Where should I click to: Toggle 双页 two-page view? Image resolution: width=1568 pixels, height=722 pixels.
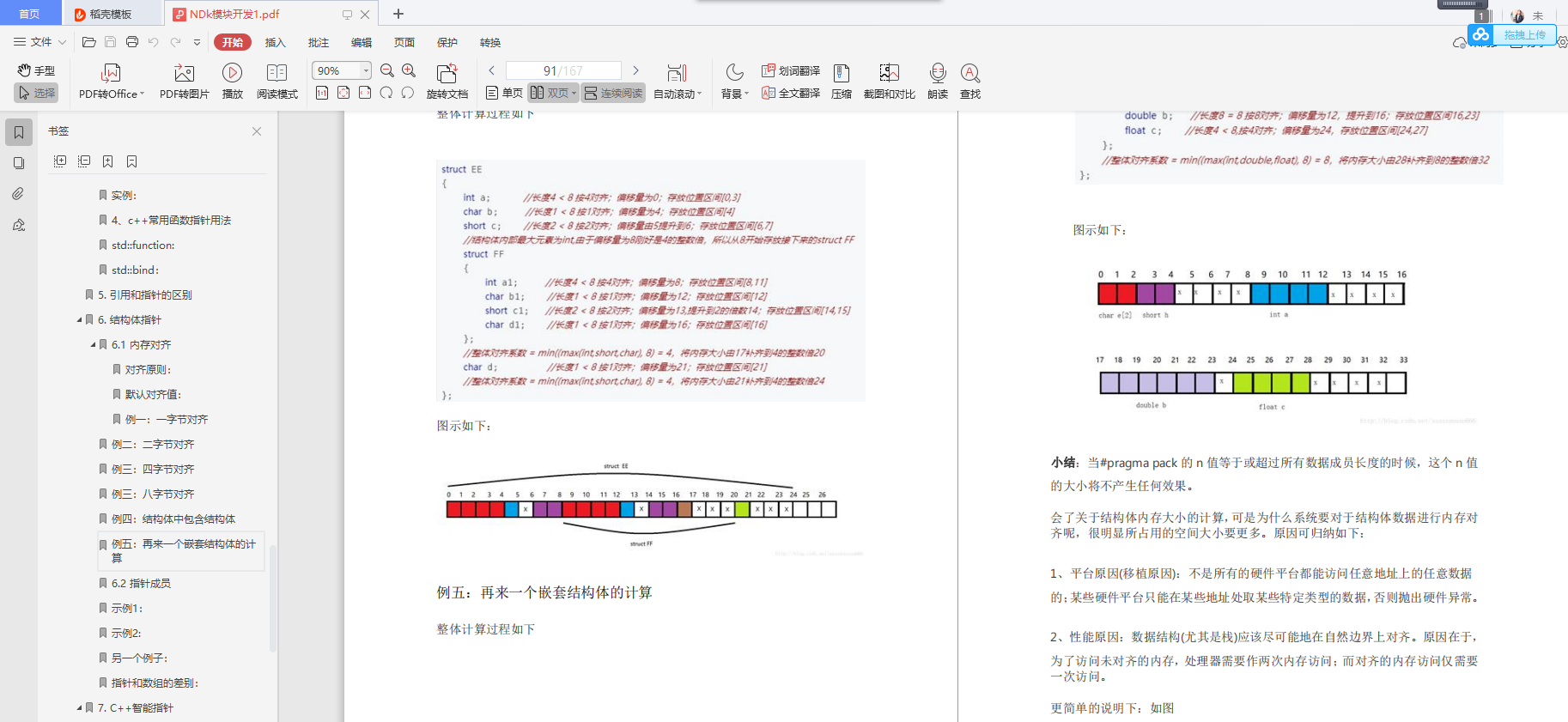click(x=553, y=93)
